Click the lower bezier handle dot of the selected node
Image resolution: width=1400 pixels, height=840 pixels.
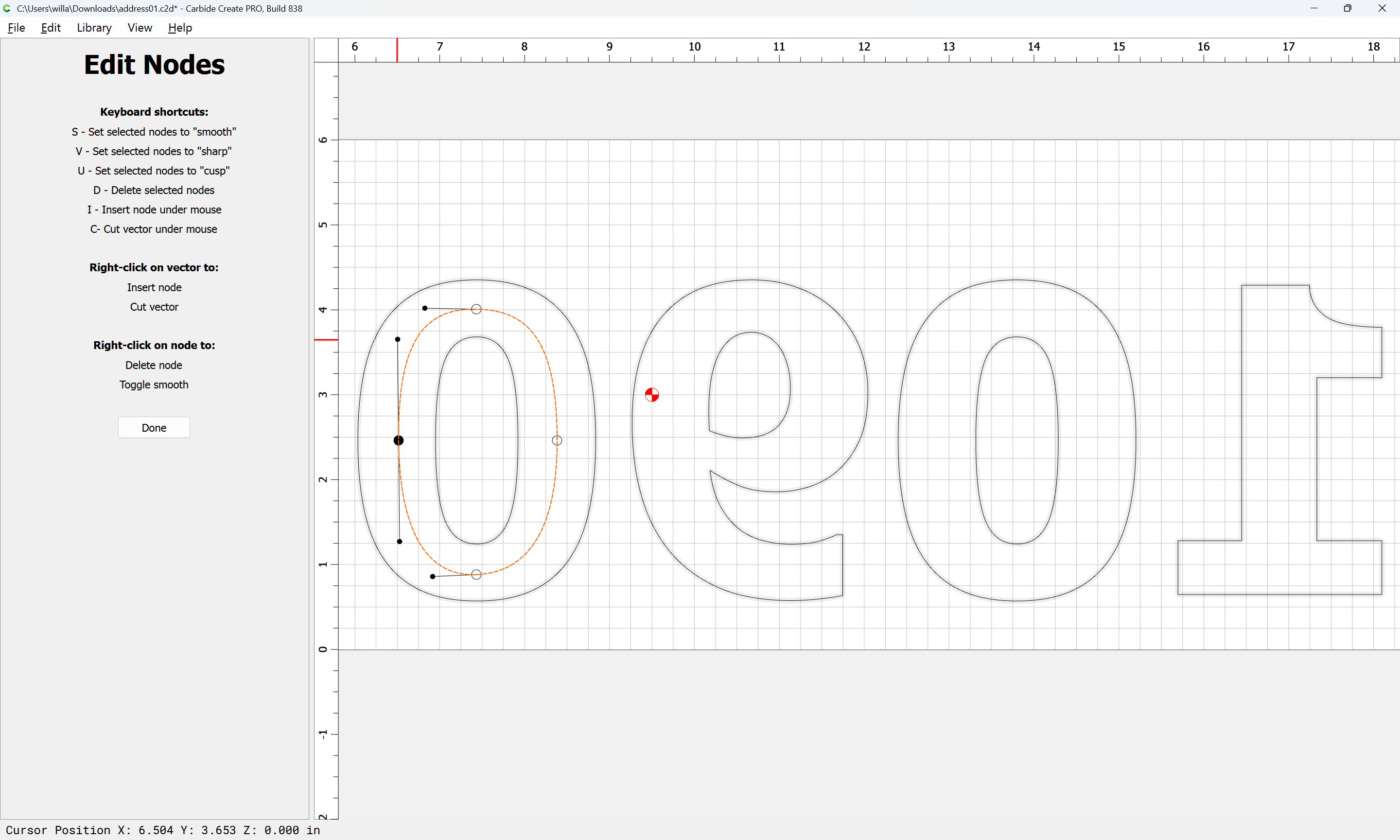[x=400, y=542]
